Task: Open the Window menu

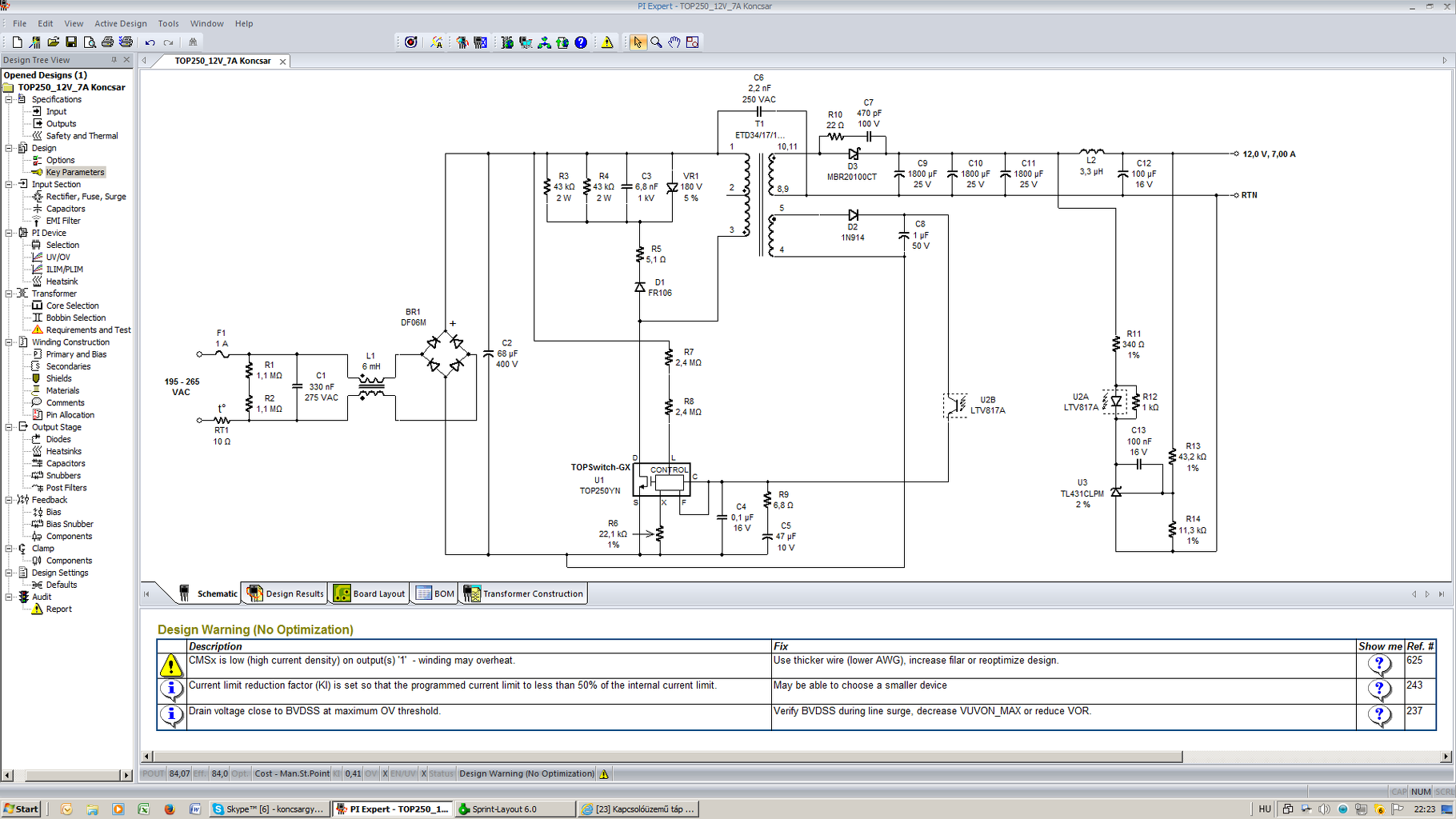Action: click(207, 24)
